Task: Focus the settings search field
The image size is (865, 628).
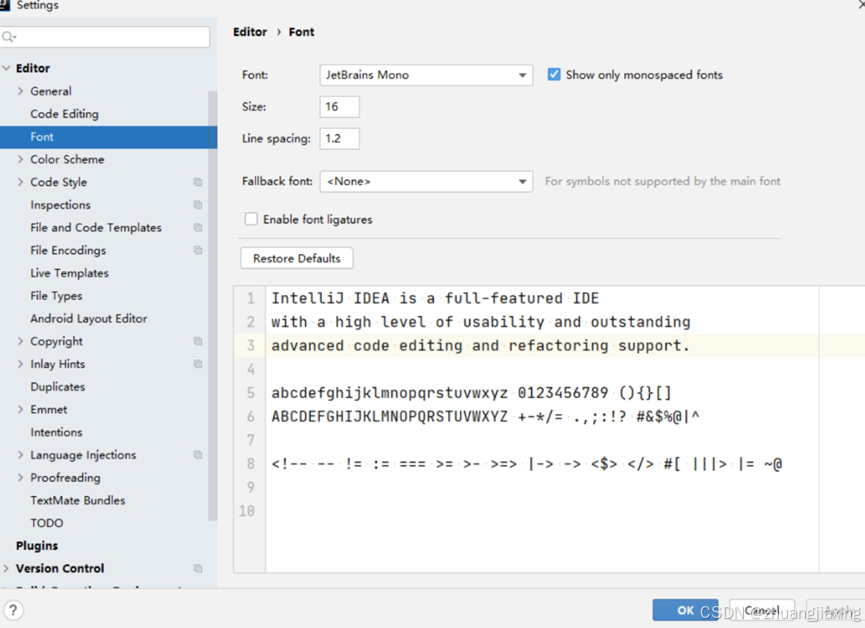Action: point(105,37)
